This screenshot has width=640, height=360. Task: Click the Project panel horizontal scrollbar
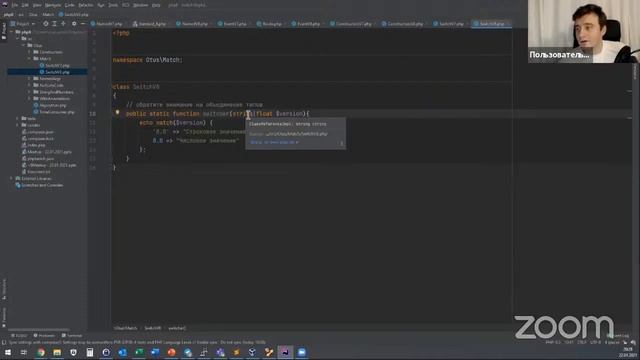coord(39,329)
